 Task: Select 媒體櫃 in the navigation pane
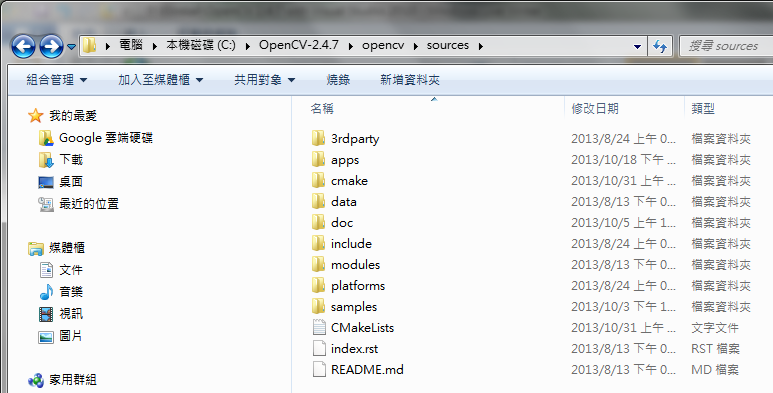67,248
